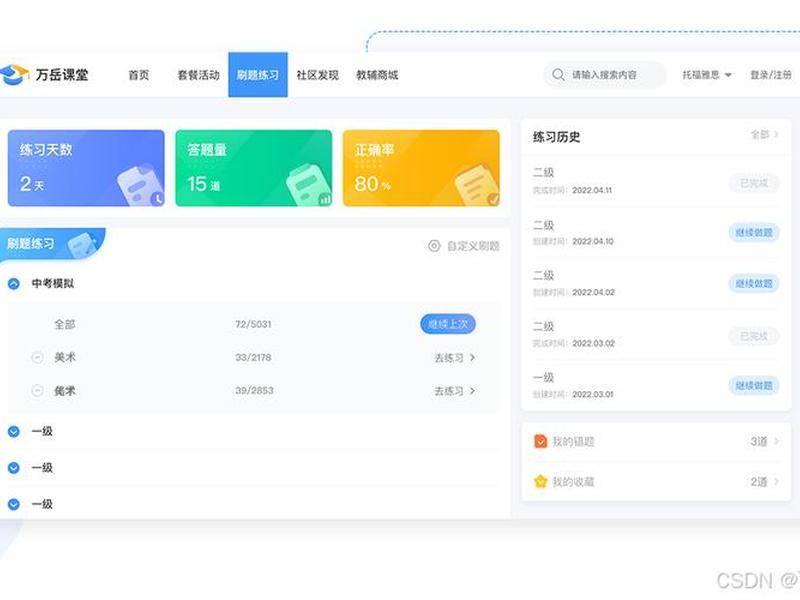This screenshot has width=800, height=600.
Task: Click 继续做题 for 2022.04.10 entry
Action: click(x=754, y=233)
